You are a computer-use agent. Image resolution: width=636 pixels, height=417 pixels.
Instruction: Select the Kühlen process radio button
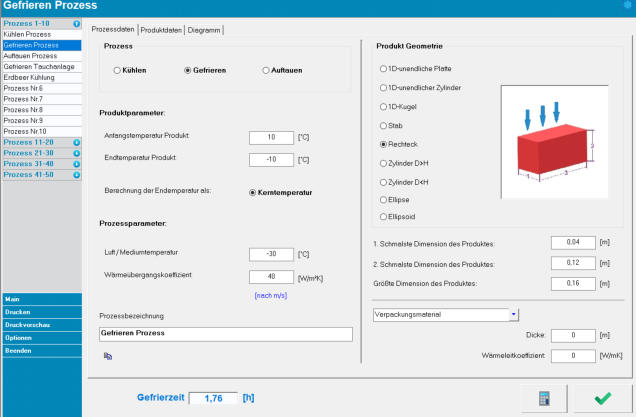(x=118, y=70)
